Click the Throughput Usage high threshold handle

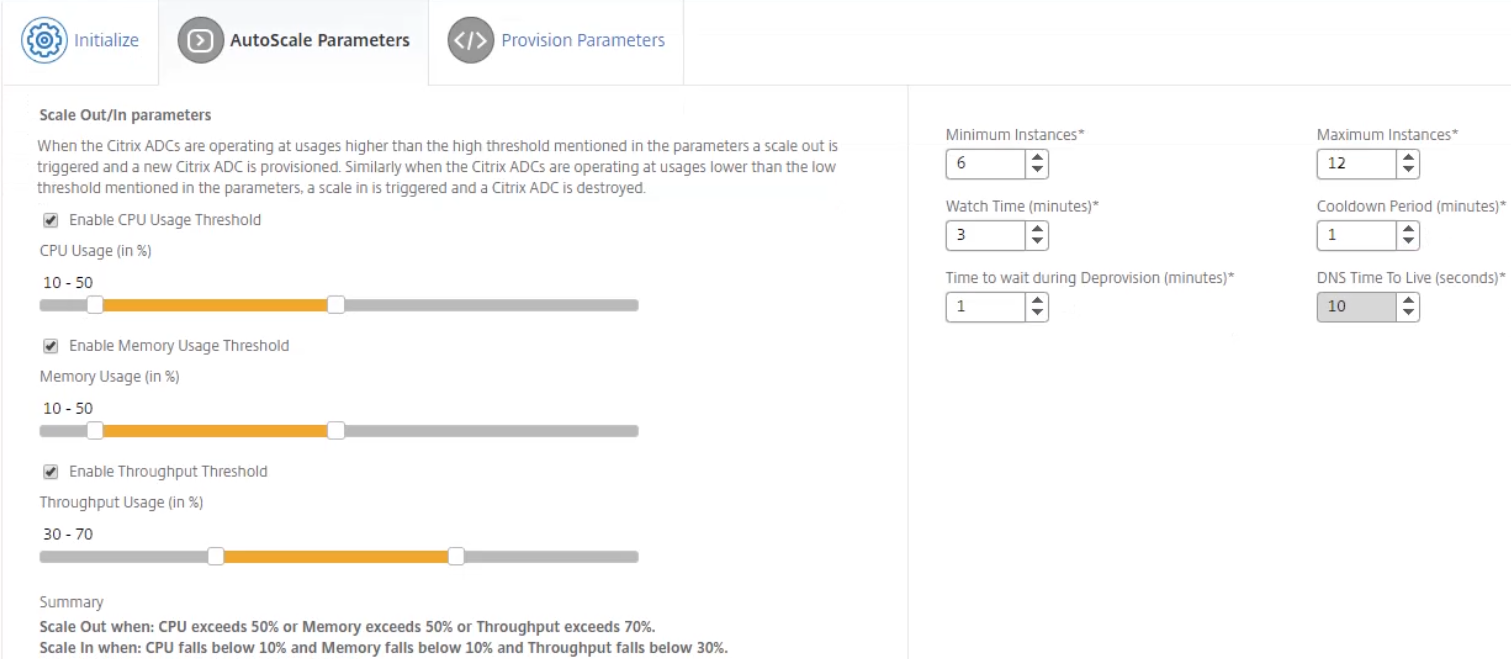(456, 557)
